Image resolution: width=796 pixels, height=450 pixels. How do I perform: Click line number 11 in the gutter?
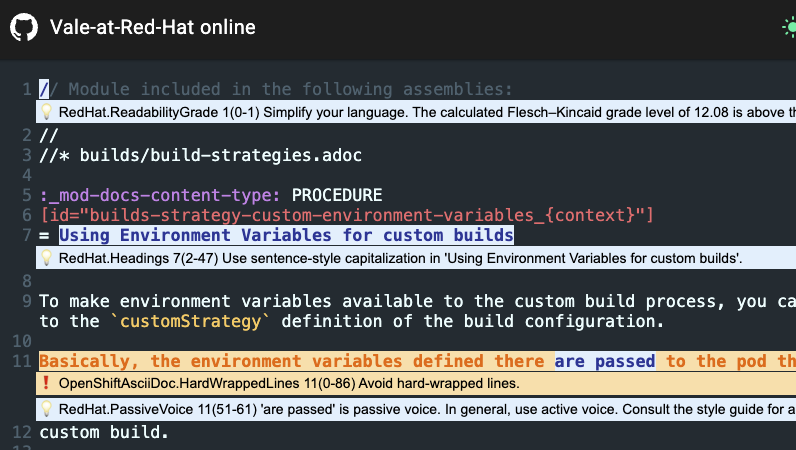[x=22, y=361]
